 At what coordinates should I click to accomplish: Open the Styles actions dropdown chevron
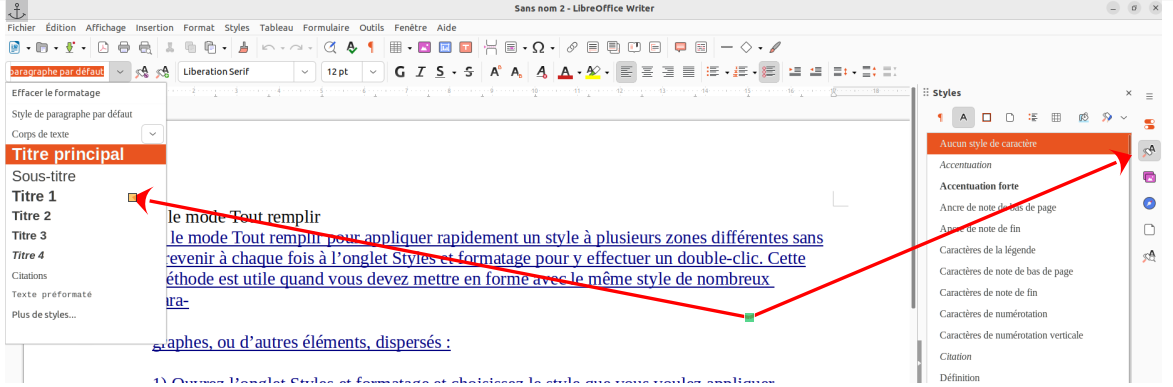[1124, 118]
